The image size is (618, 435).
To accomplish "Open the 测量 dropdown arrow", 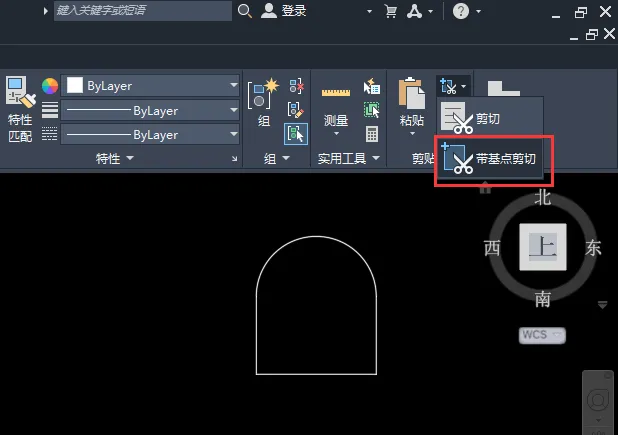I will tap(336, 134).
